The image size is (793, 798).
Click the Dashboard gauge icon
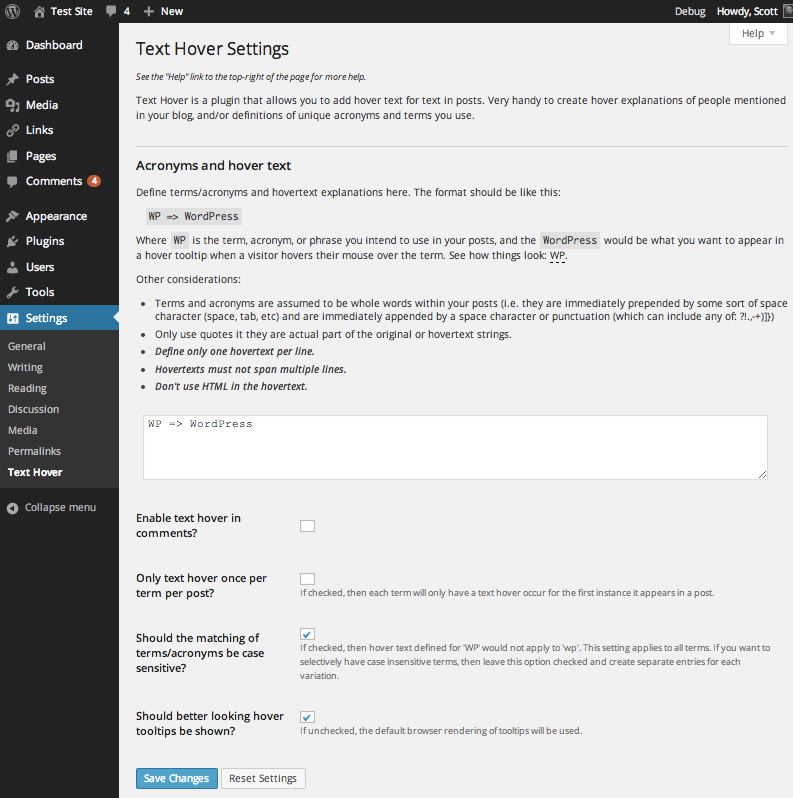pyautogui.click(x=12, y=46)
